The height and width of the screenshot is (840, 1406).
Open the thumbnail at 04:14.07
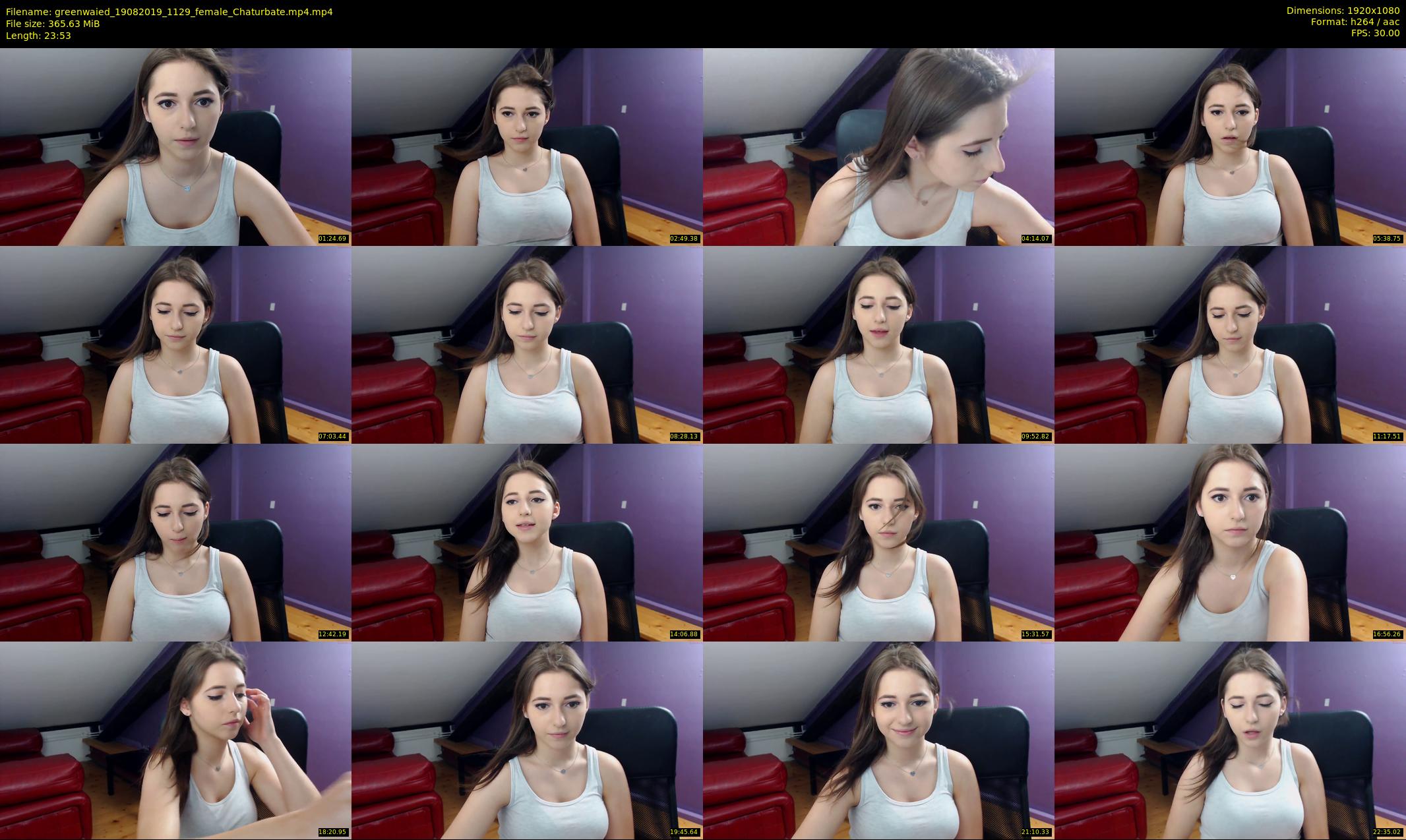click(x=878, y=146)
